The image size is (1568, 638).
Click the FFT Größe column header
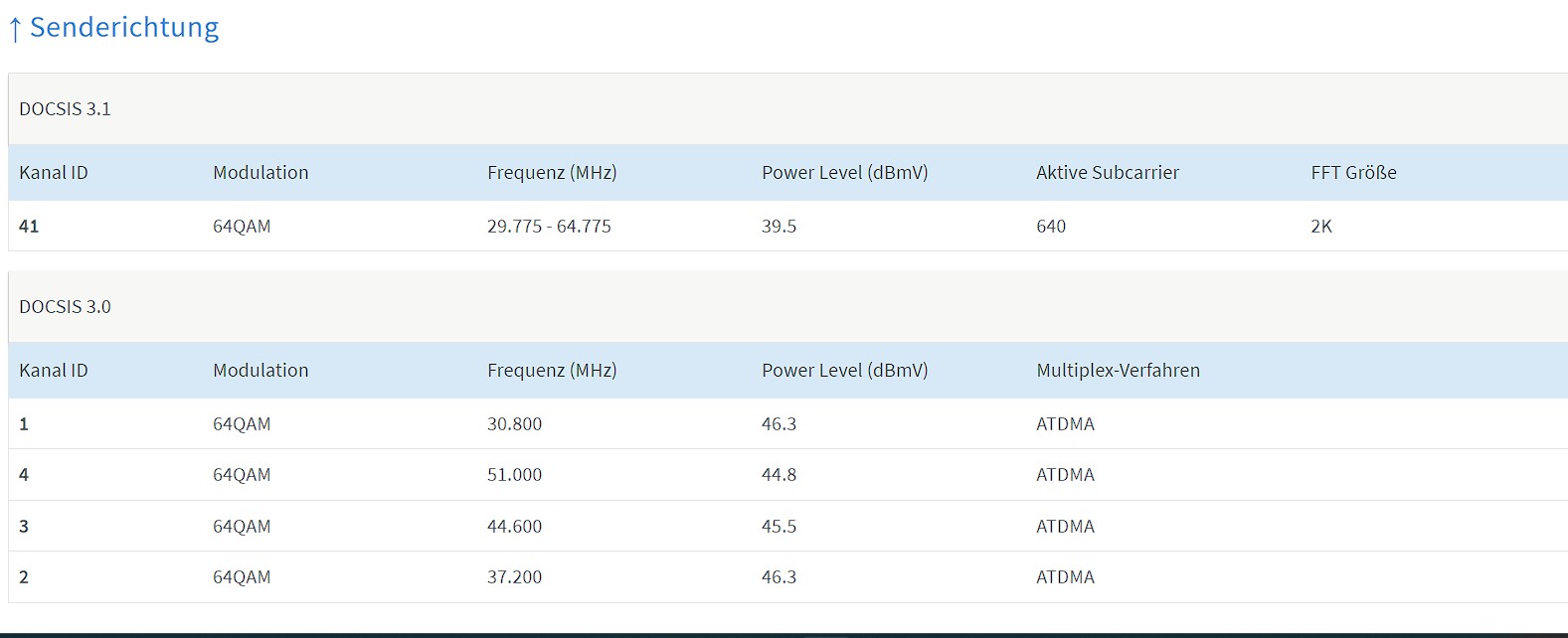(1353, 173)
